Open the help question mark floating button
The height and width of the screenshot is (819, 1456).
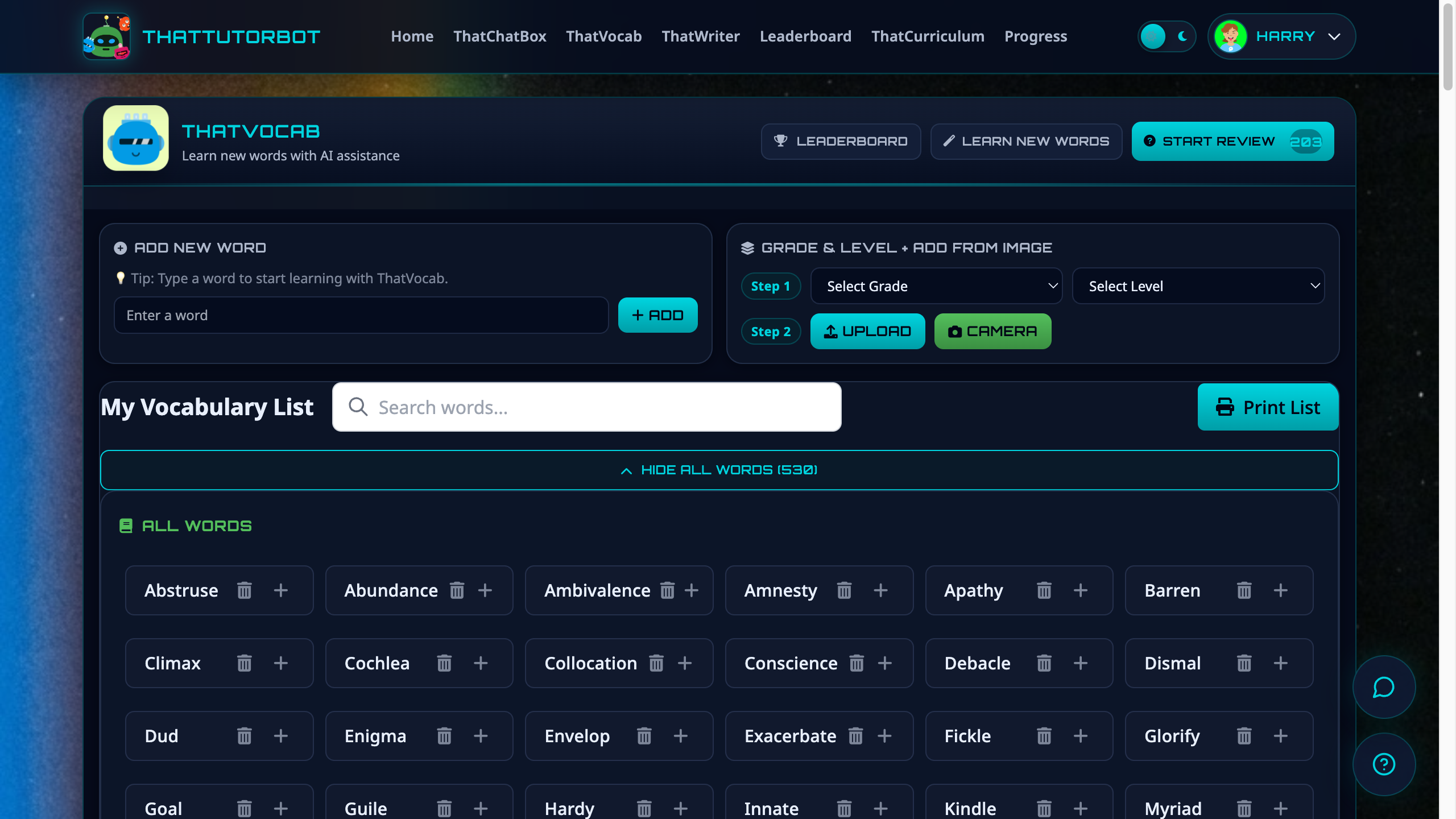click(1384, 764)
